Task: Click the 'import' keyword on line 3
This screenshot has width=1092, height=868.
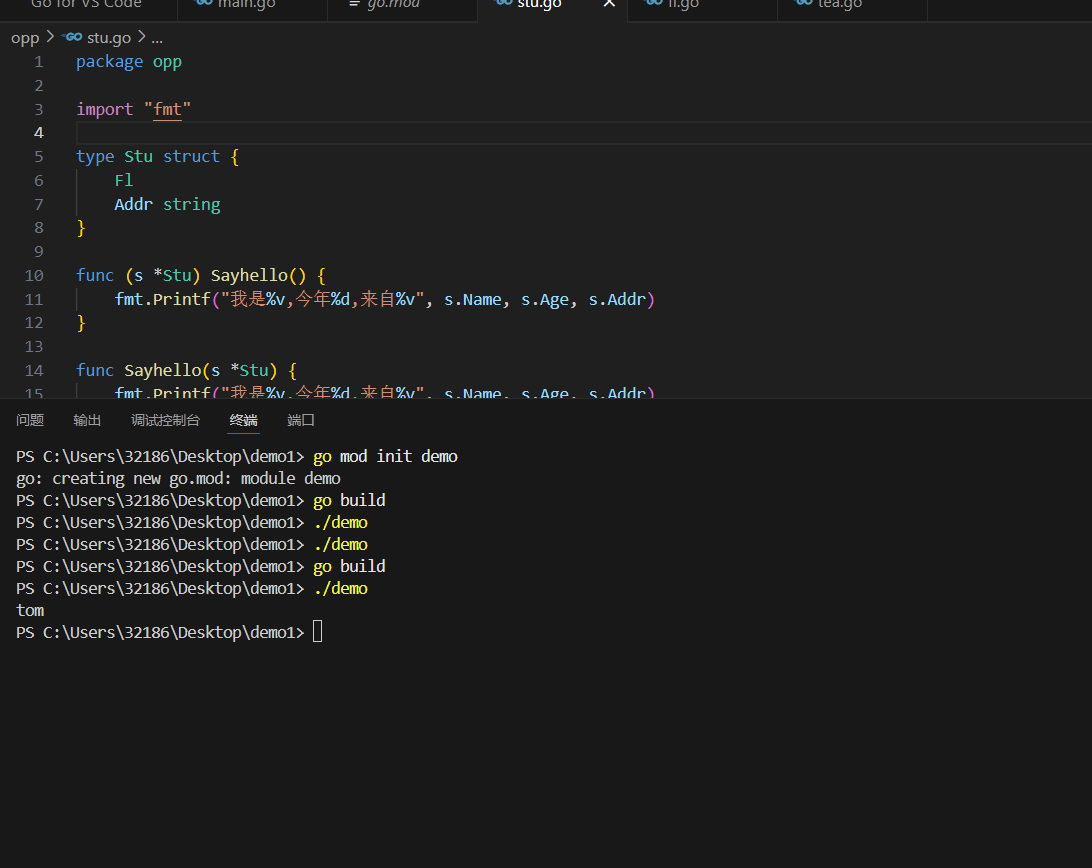Action: point(104,109)
